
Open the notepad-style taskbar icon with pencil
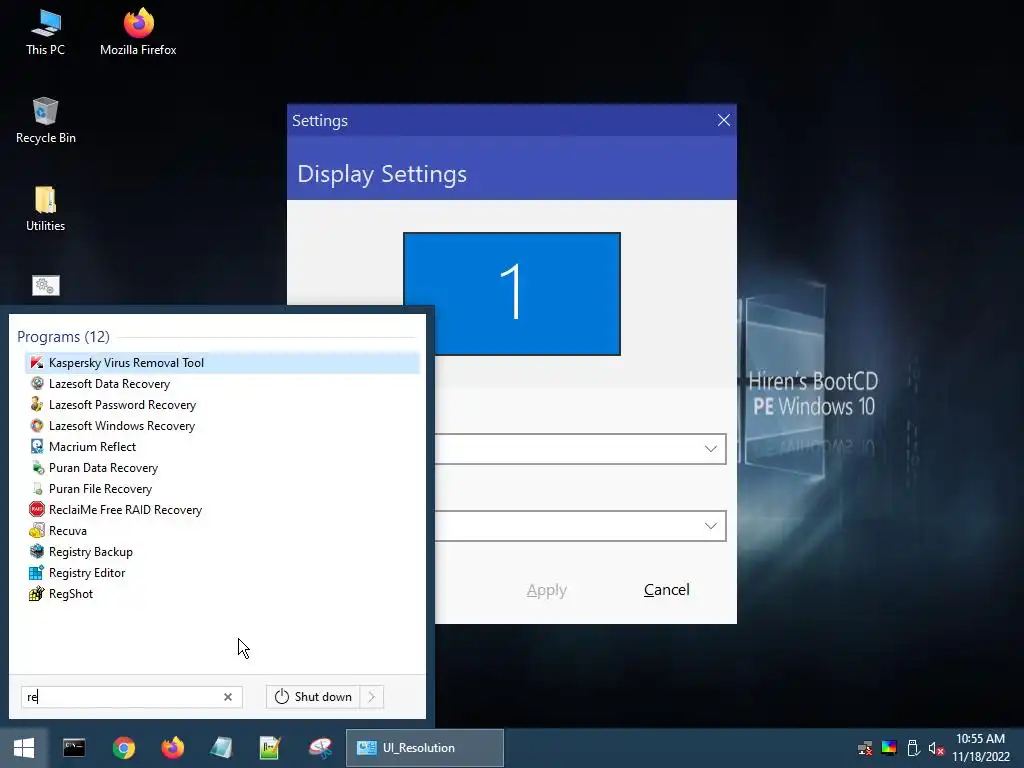coord(270,748)
